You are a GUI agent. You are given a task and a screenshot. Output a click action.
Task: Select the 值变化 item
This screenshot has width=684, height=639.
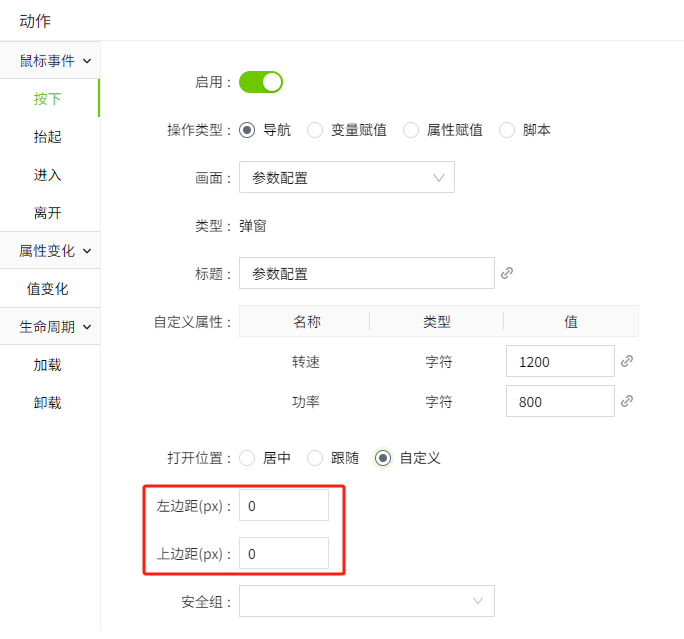pos(47,289)
